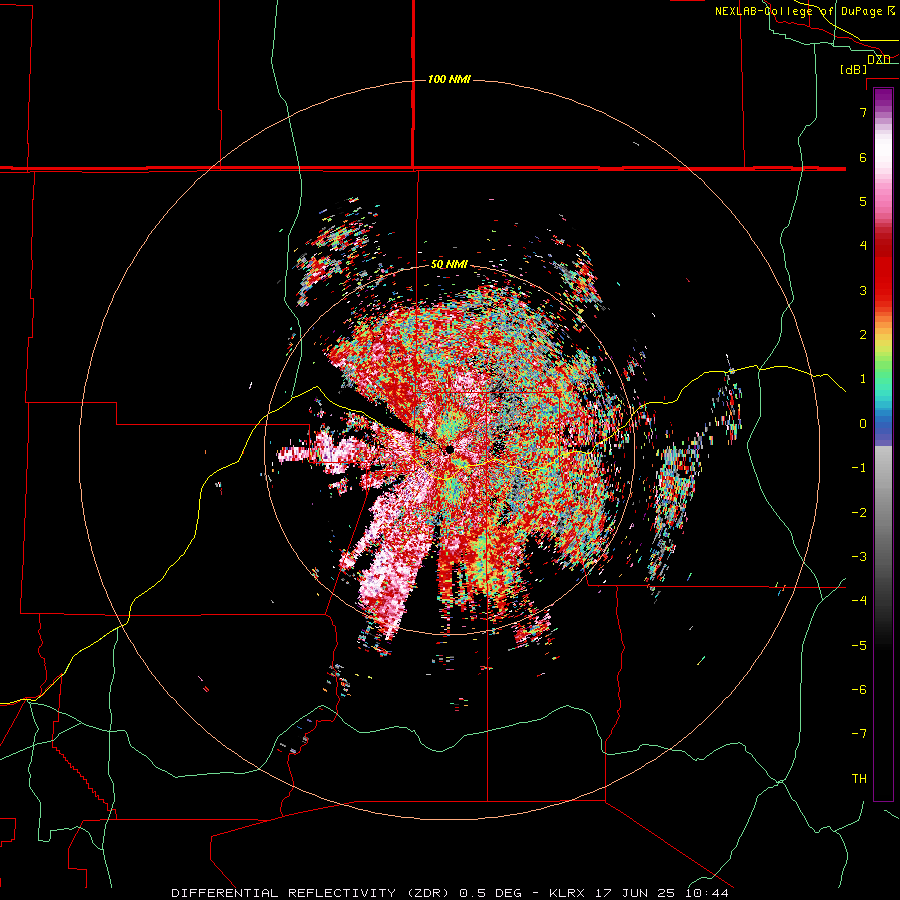Click the NEXLAB-College of DuPage credit text
Viewport: 900px width, 900px height.
coord(798,11)
